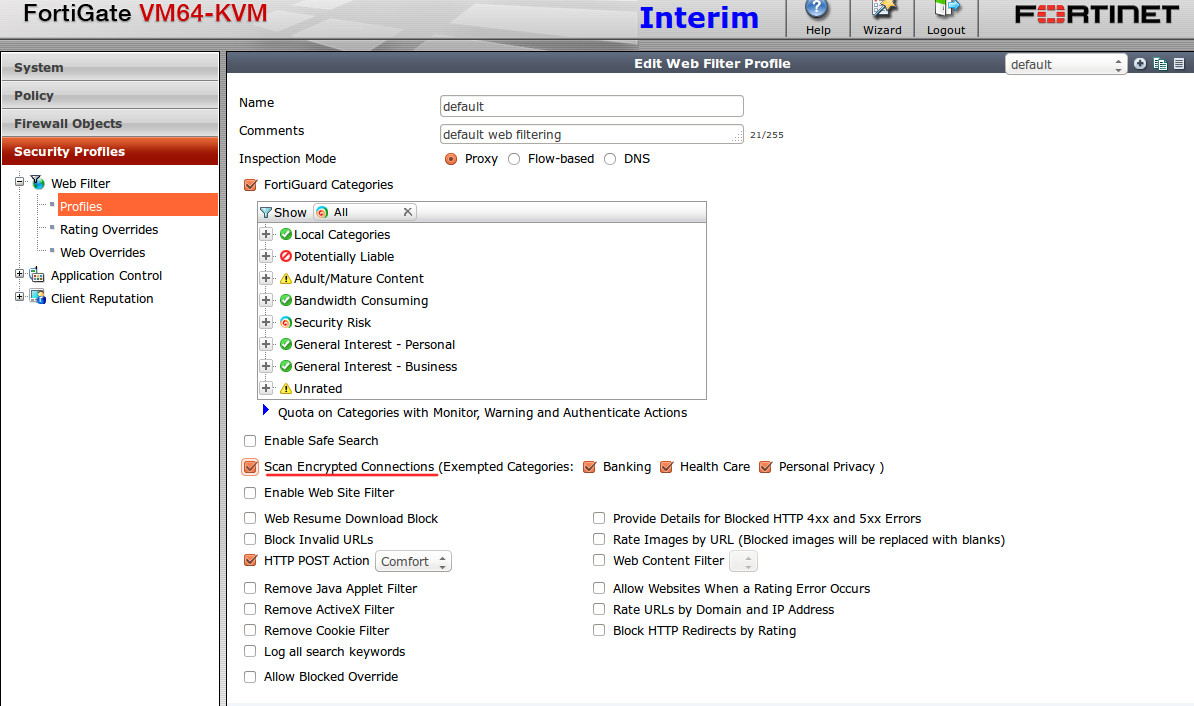Open HTTP POST Action Comfort dropdown
Viewport: 1194px width, 706px height.
click(413, 561)
